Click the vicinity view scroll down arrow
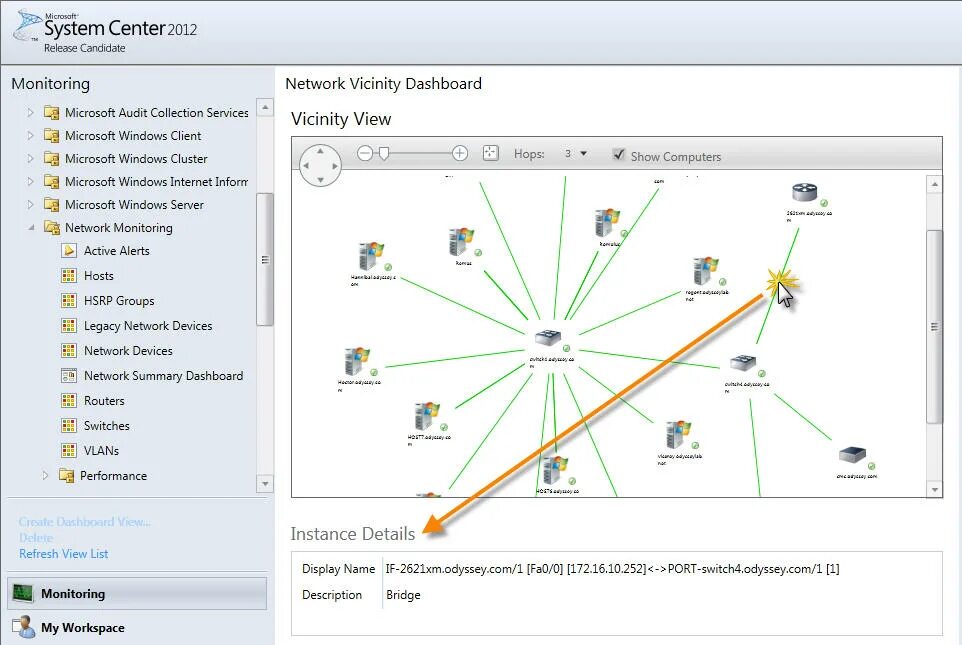The height and width of the screenshot is (645, 962). point(934,490)
